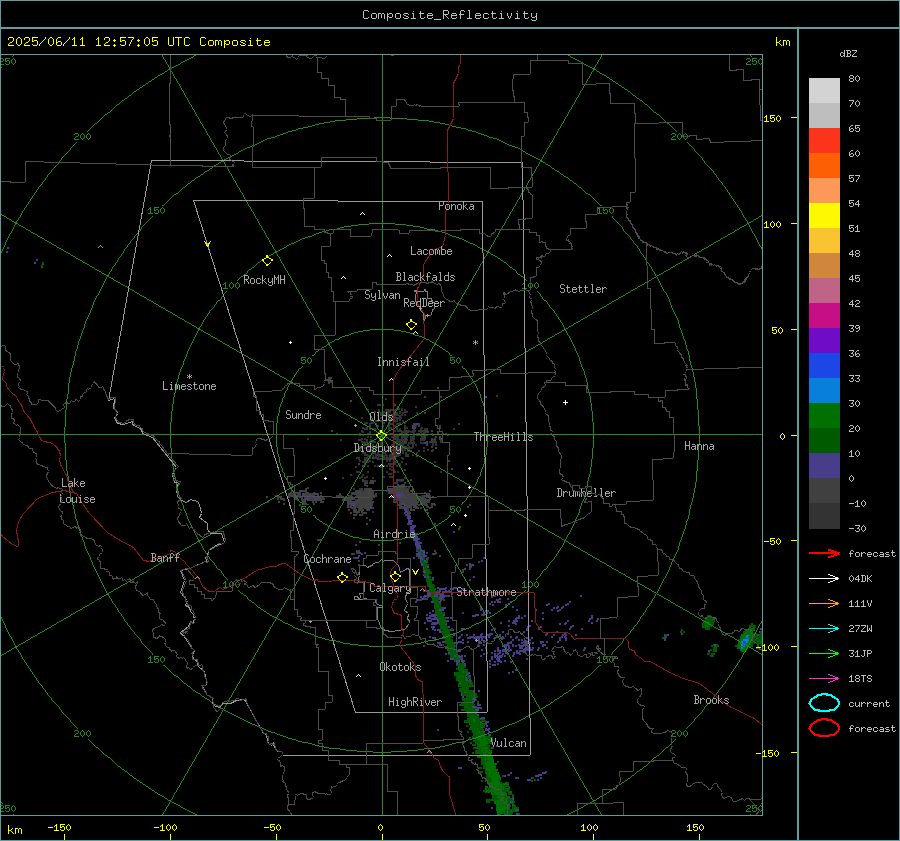The height and width of the screenshot is (841, 900).
Task: Click the cyan 27ZW arrow legend icon
Action: (x=824, y=629)
